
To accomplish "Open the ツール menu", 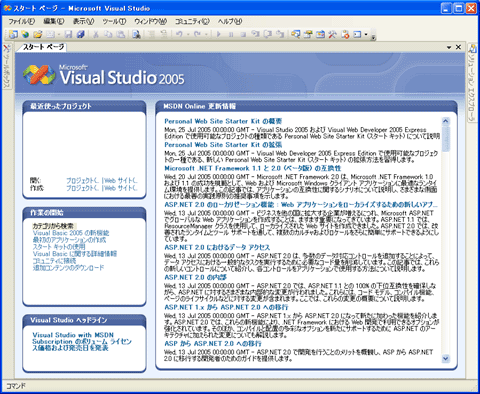I will click(114, 21).
